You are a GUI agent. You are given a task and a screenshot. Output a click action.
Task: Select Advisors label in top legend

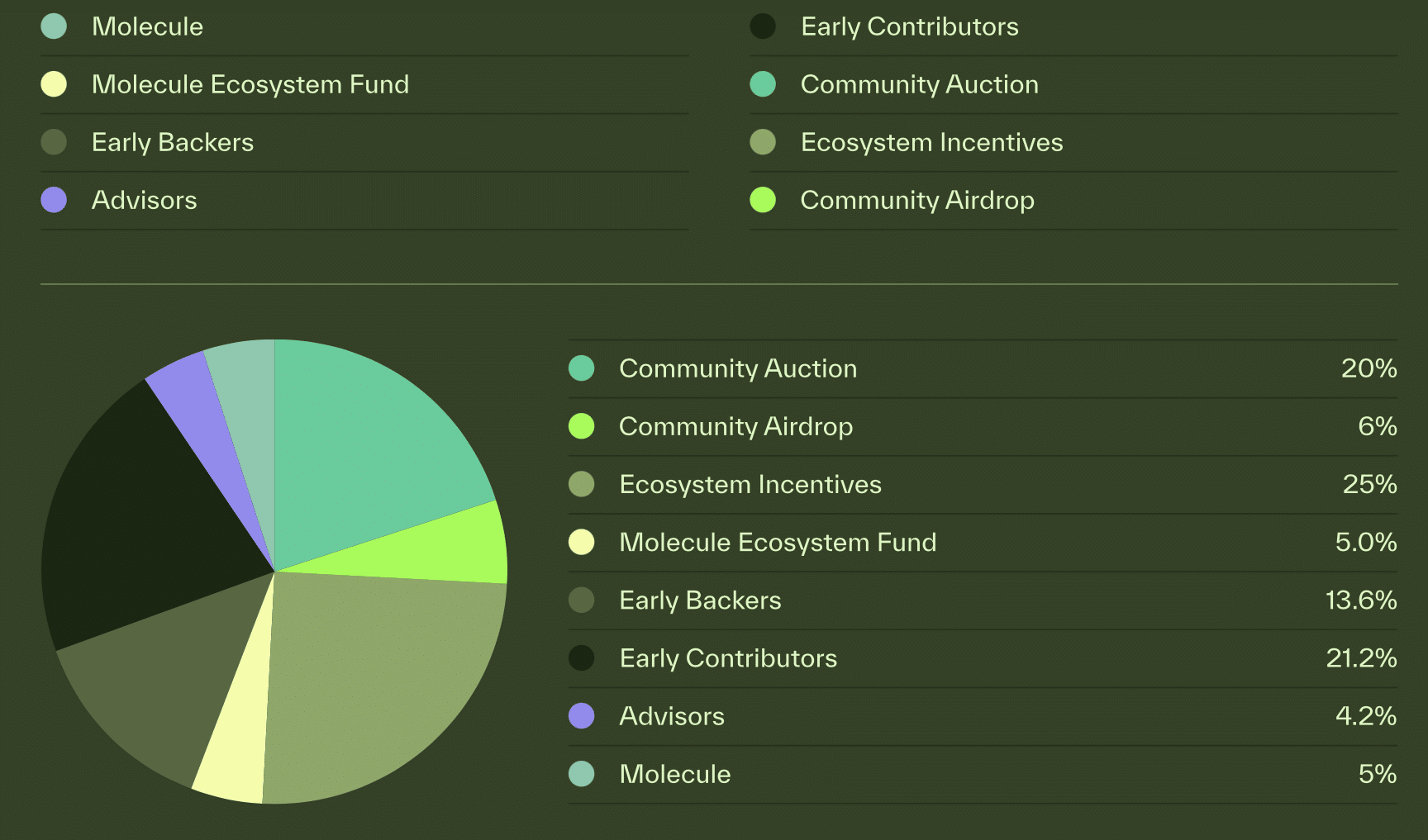pos(145,200)
